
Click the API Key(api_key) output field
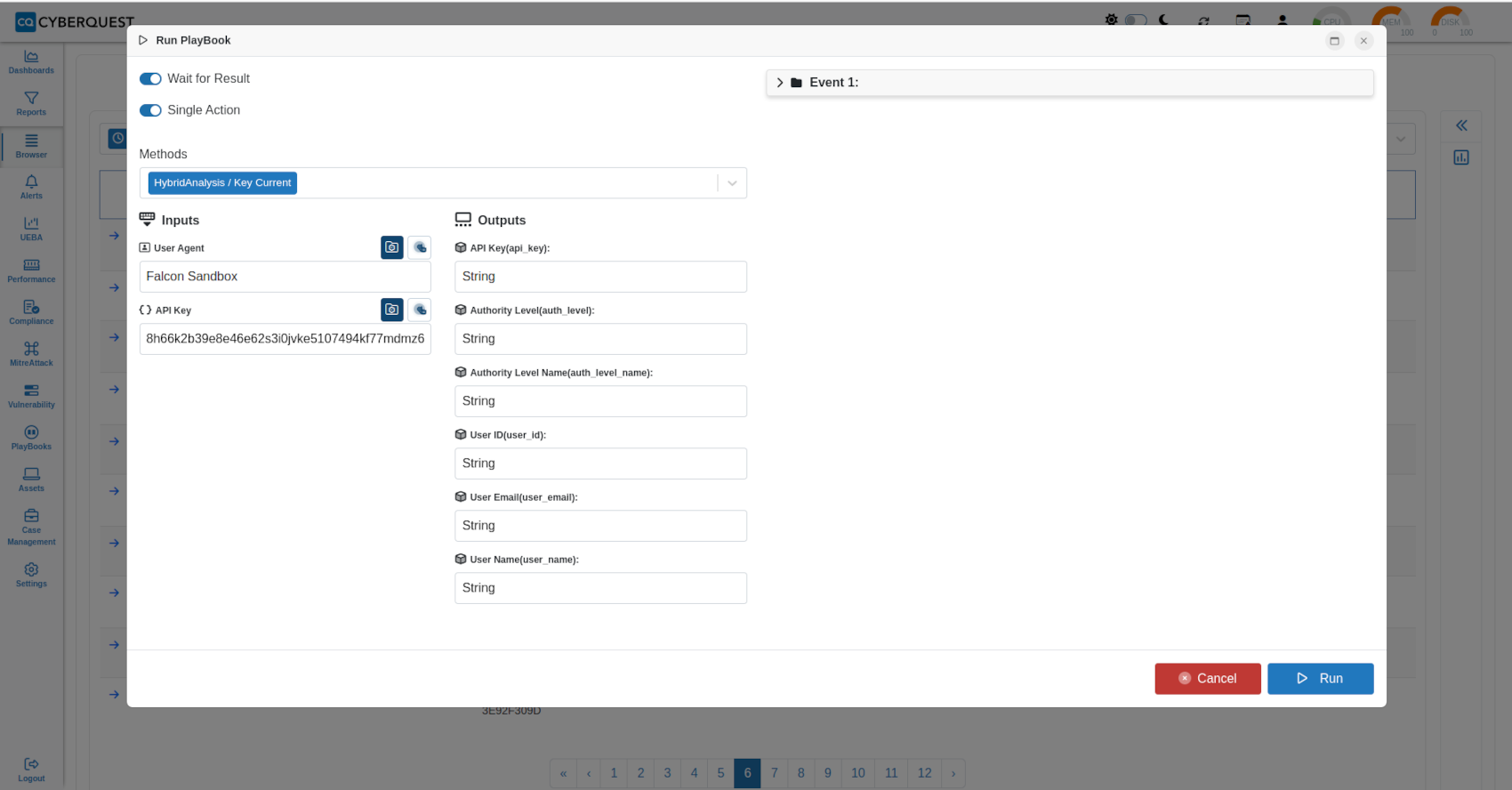(601, 277)
